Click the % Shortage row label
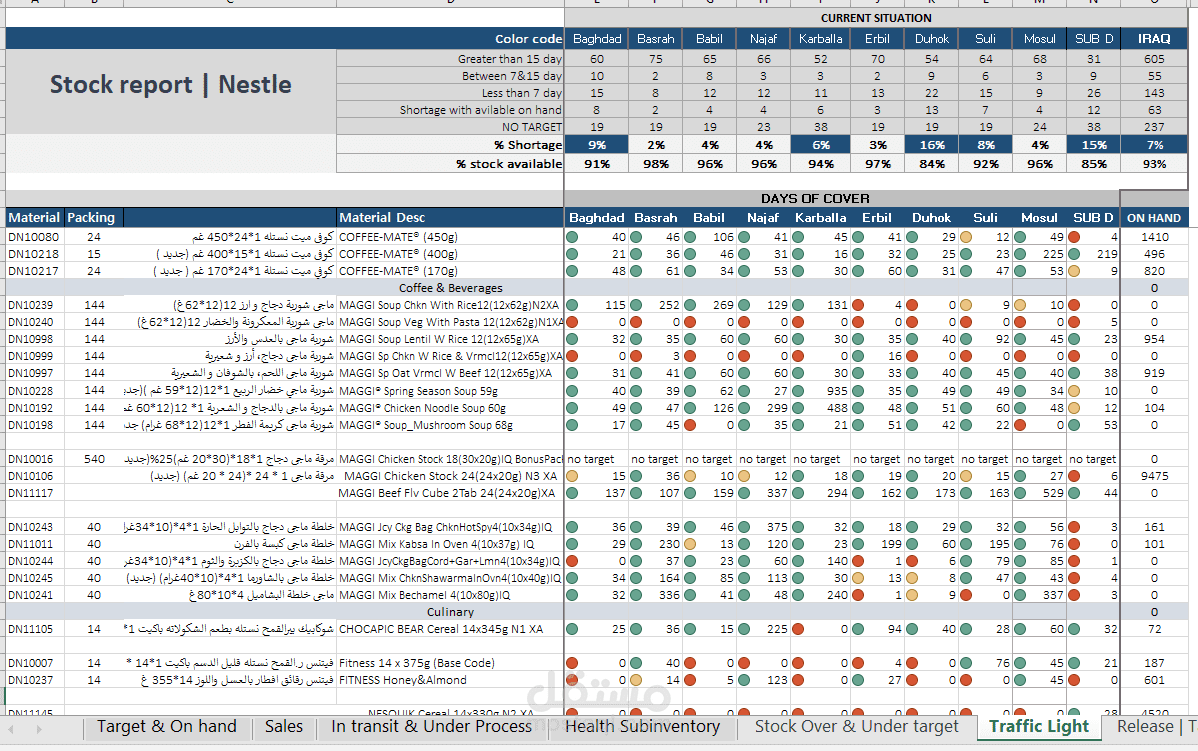This screenshot has width=1198, height=751. pos(528,145)
